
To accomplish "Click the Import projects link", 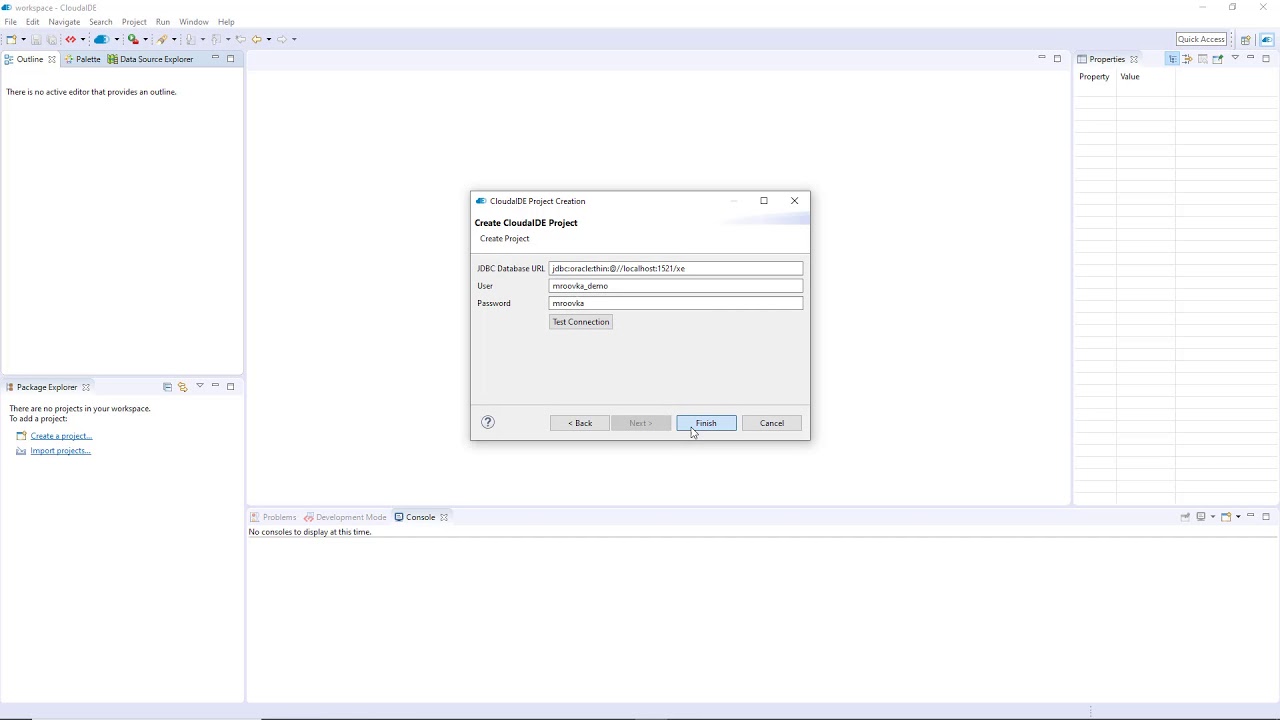I will 60,451.
